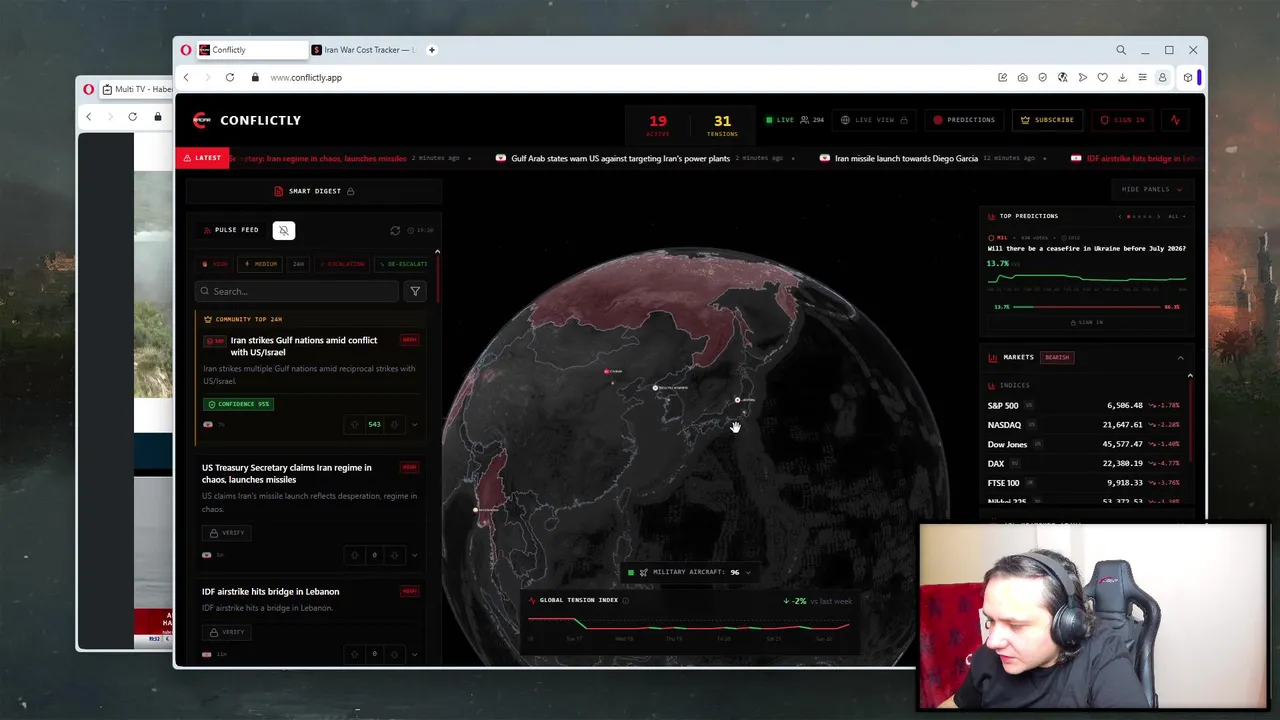This screenshot has width=1280, height=720.
Task: Open the browser snapshot camera icon
Action: coord(1022,77)
